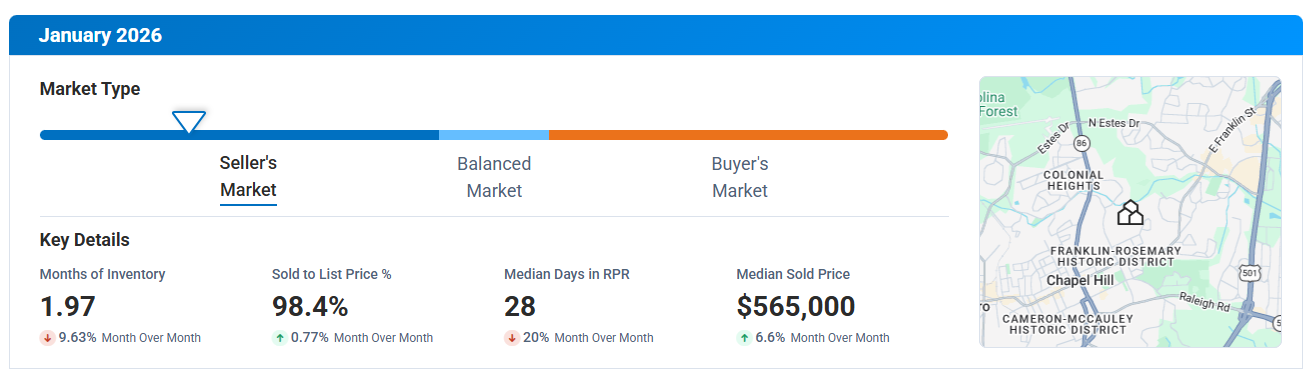Click the red down arrow beside 20%
This screenshot has width=1307, height=374.
(511, 338)
